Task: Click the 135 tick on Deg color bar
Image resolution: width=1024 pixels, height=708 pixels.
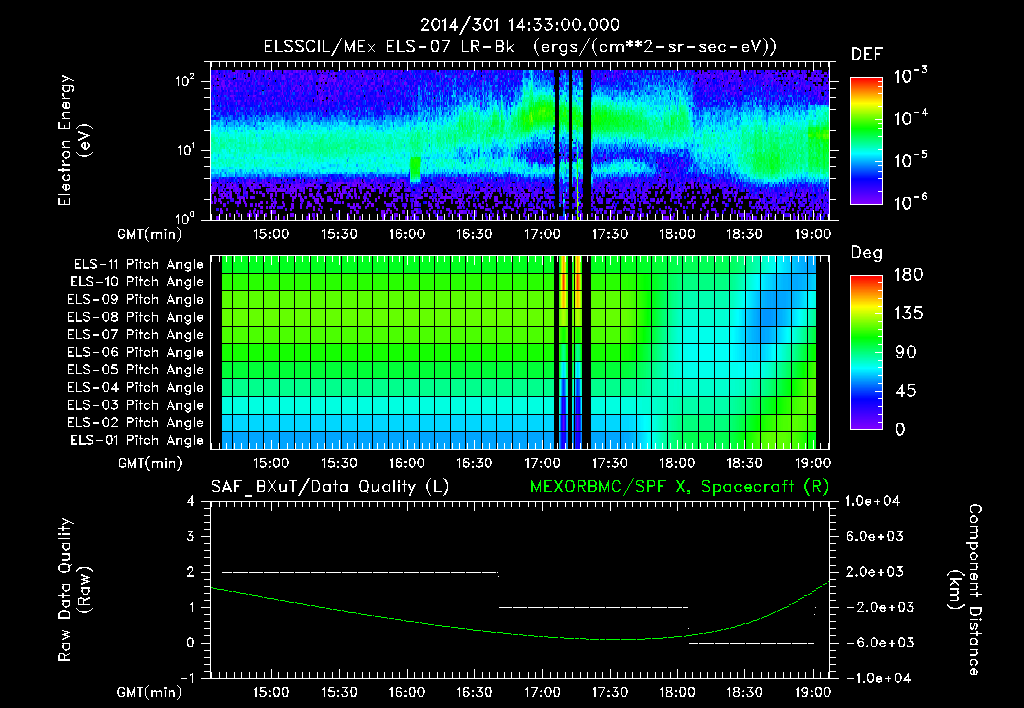Action: (x=908, y=314)
